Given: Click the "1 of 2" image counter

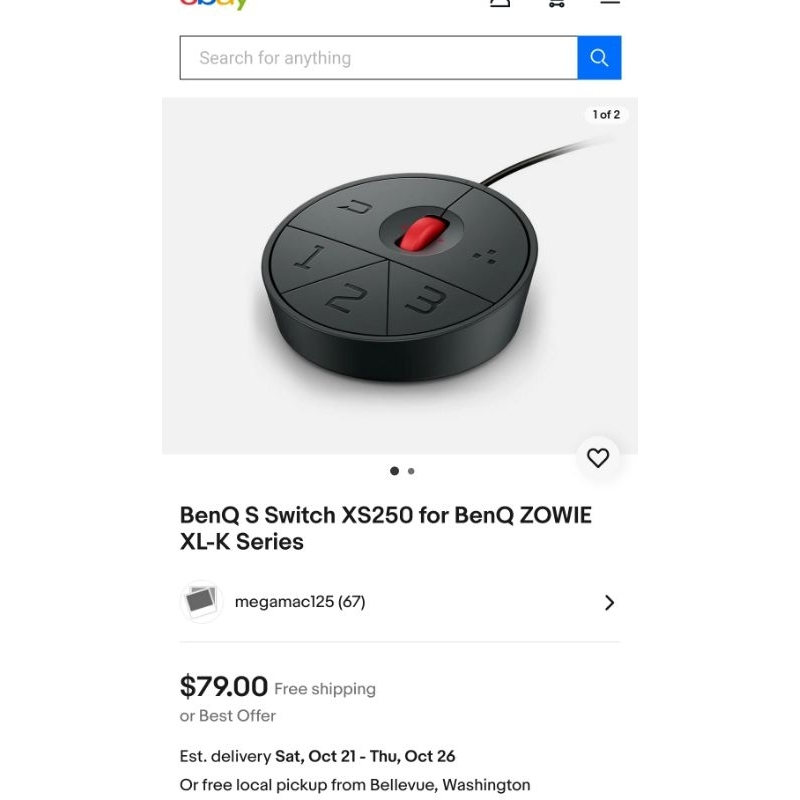Looking at the screenshot, I should click(x=606, y=115).
